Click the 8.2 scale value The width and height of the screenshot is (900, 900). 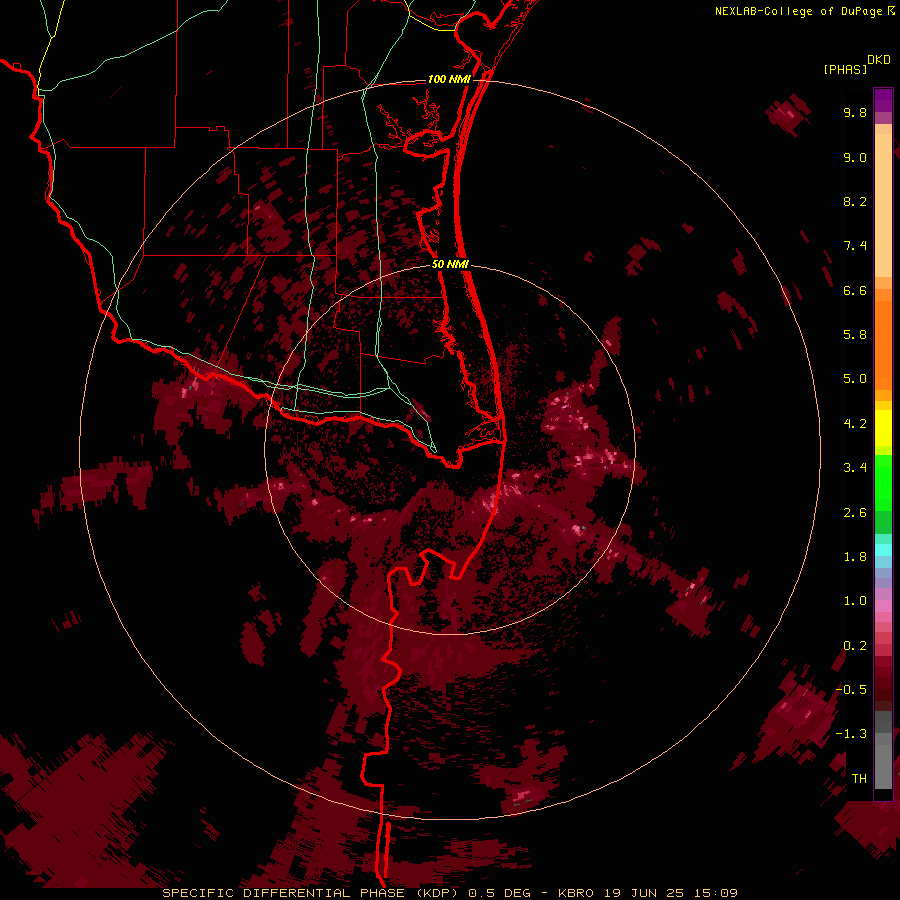(x=855, y=201)
